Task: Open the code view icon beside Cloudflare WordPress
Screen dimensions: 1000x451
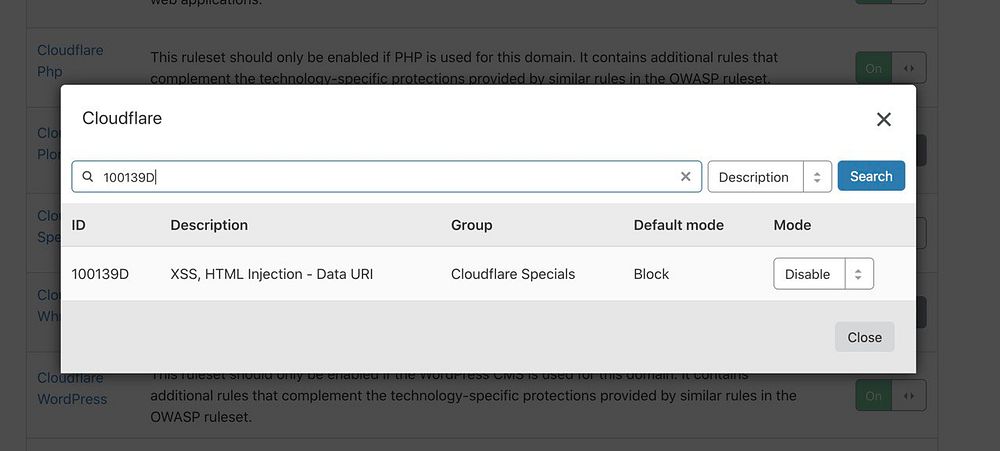Action: pos(908,396)
